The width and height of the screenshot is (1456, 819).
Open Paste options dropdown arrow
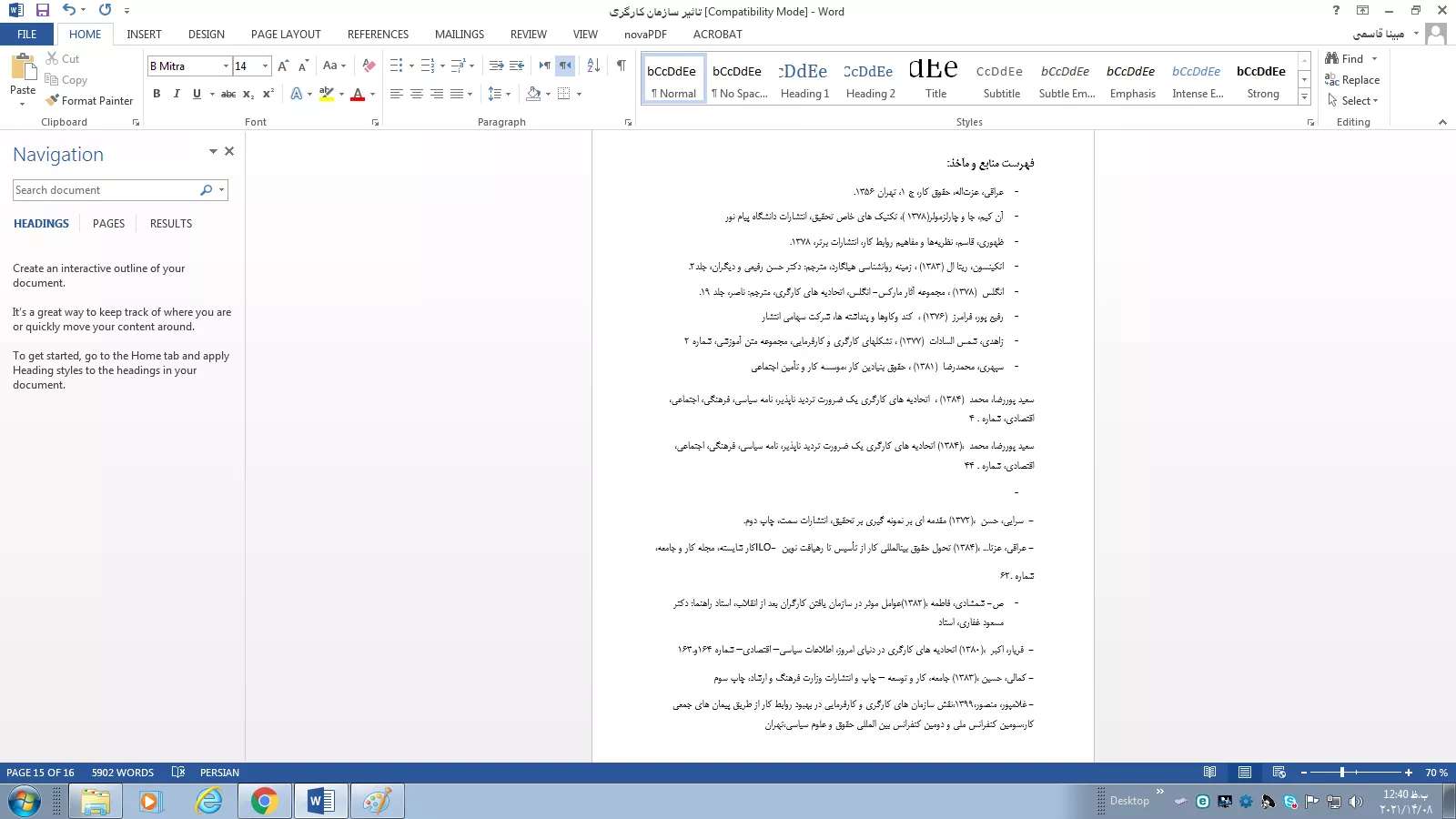[23, 104]
